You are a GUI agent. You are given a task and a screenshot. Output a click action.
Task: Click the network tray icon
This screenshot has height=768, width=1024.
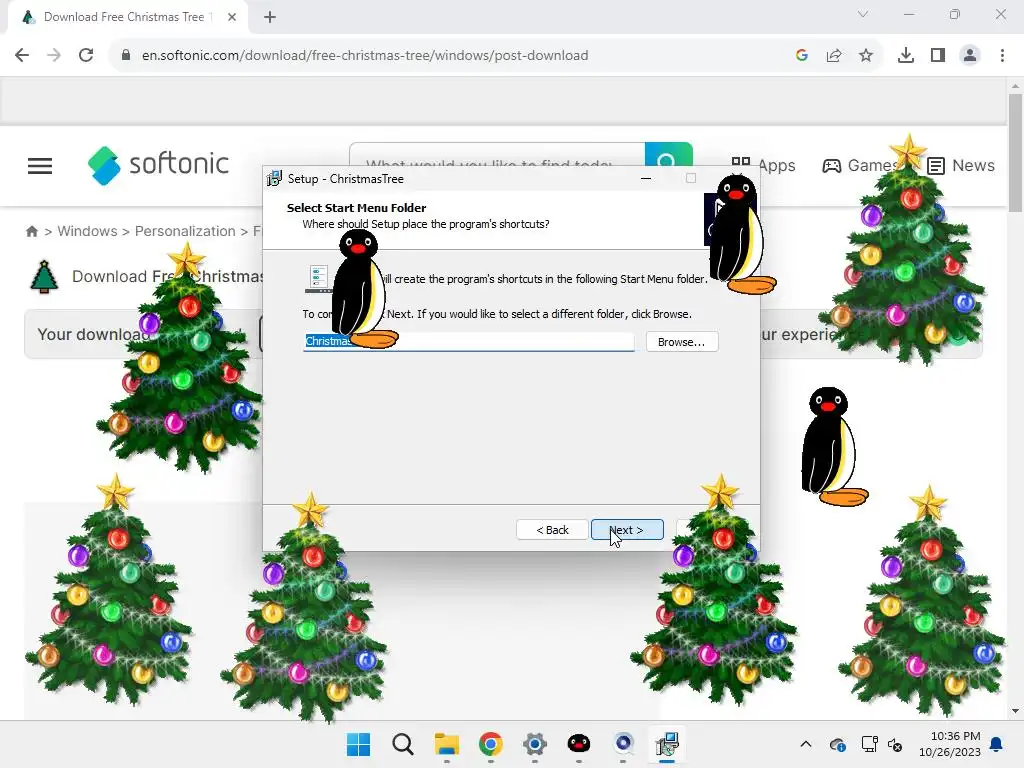pyautogui.click(x=869, y=744)
